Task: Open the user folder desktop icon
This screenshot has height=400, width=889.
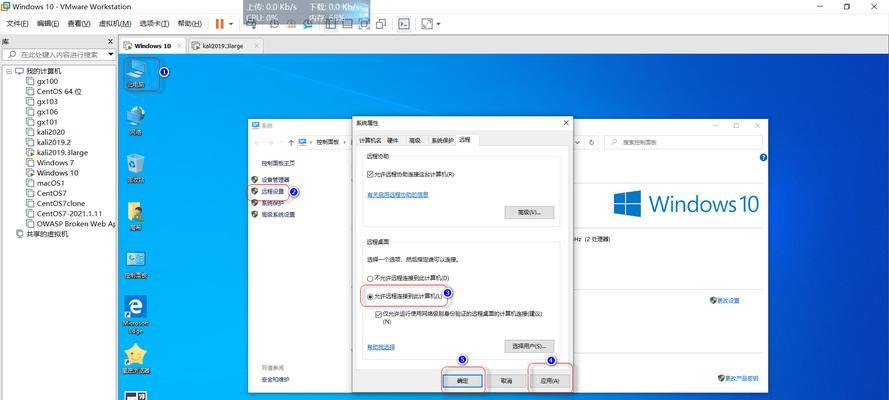Action: (136, 216)
